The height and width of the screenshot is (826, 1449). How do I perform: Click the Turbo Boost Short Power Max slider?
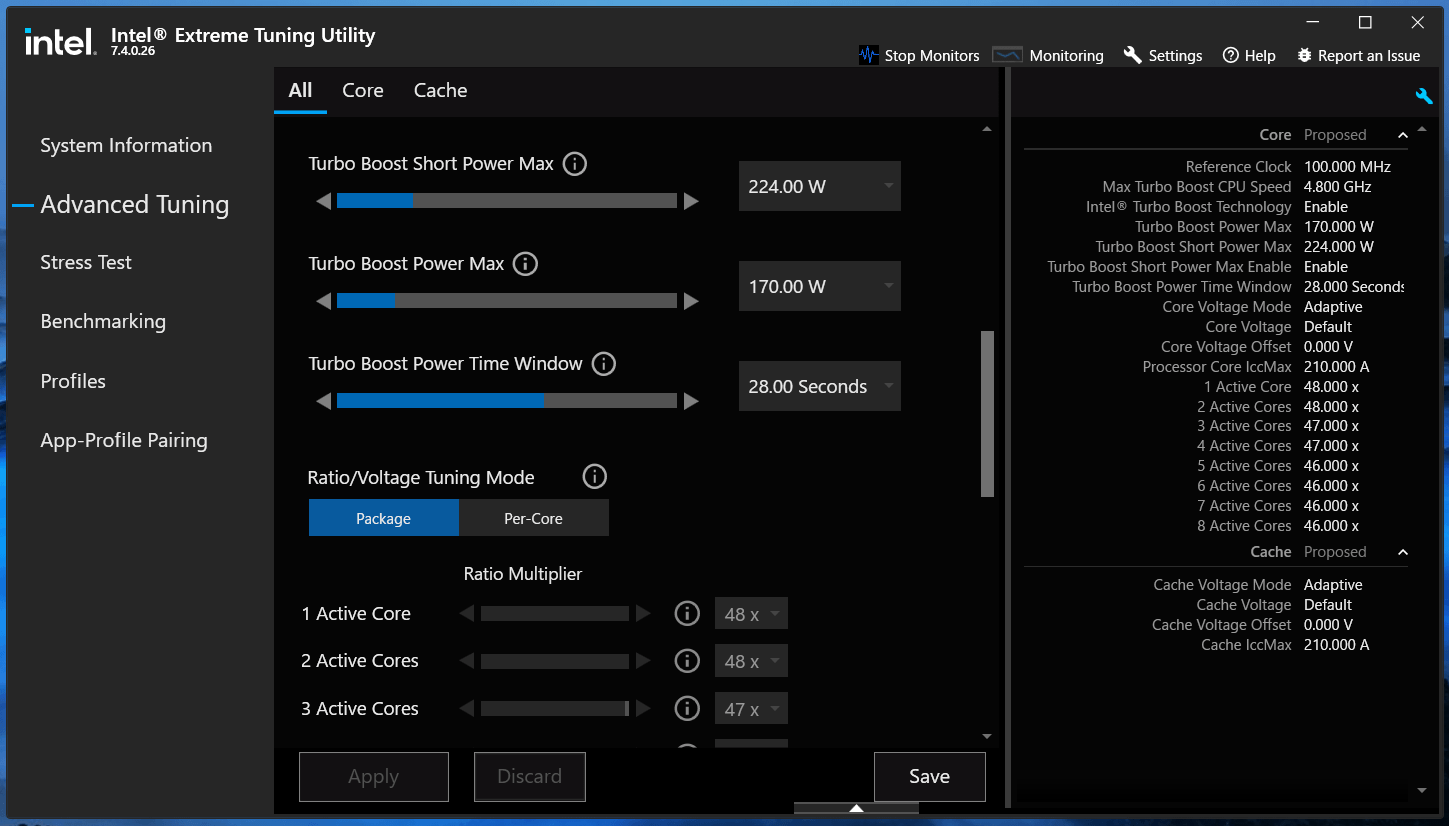point(507,201)
